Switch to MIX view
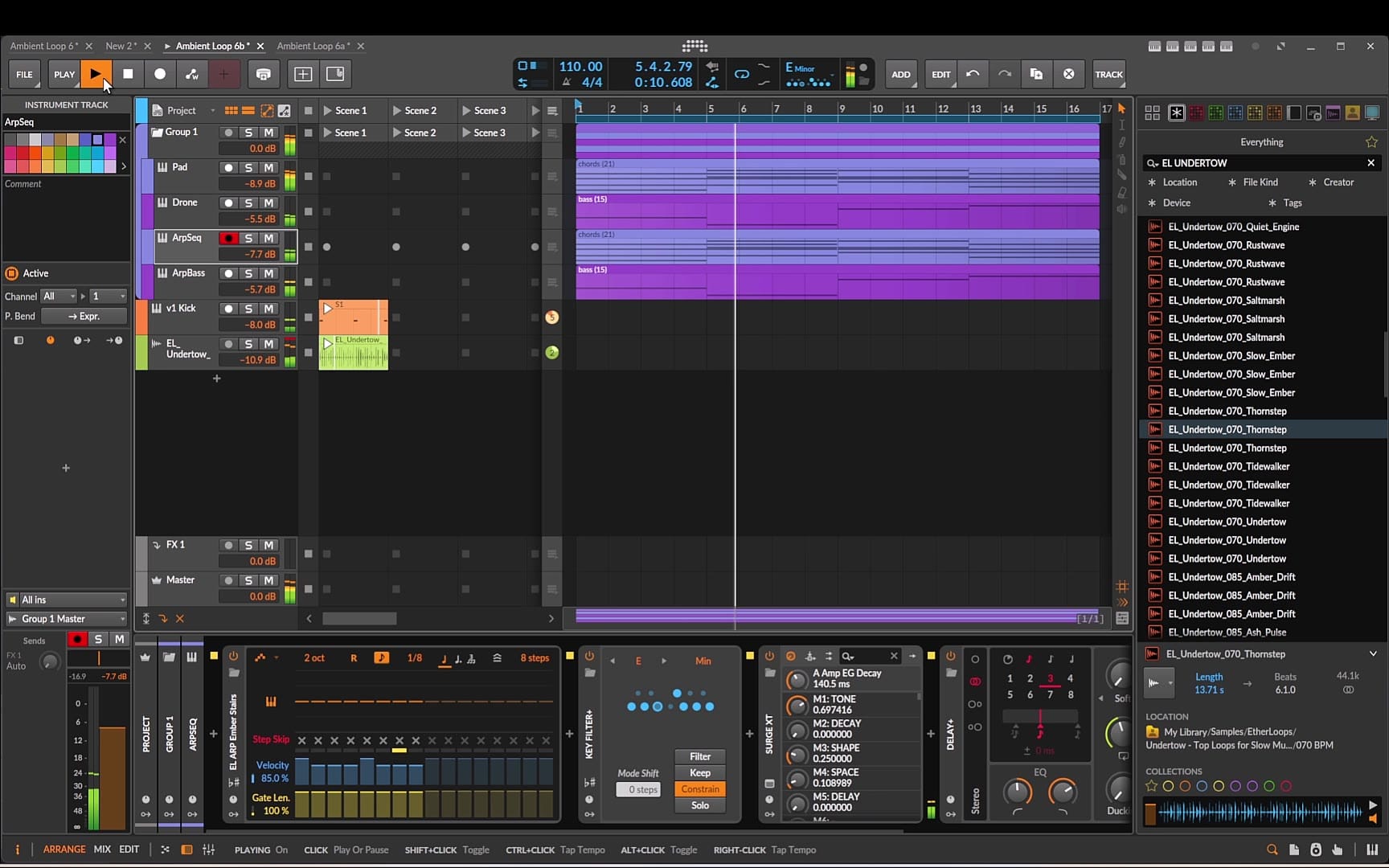The image size is (1389, 868). [102, 850]
